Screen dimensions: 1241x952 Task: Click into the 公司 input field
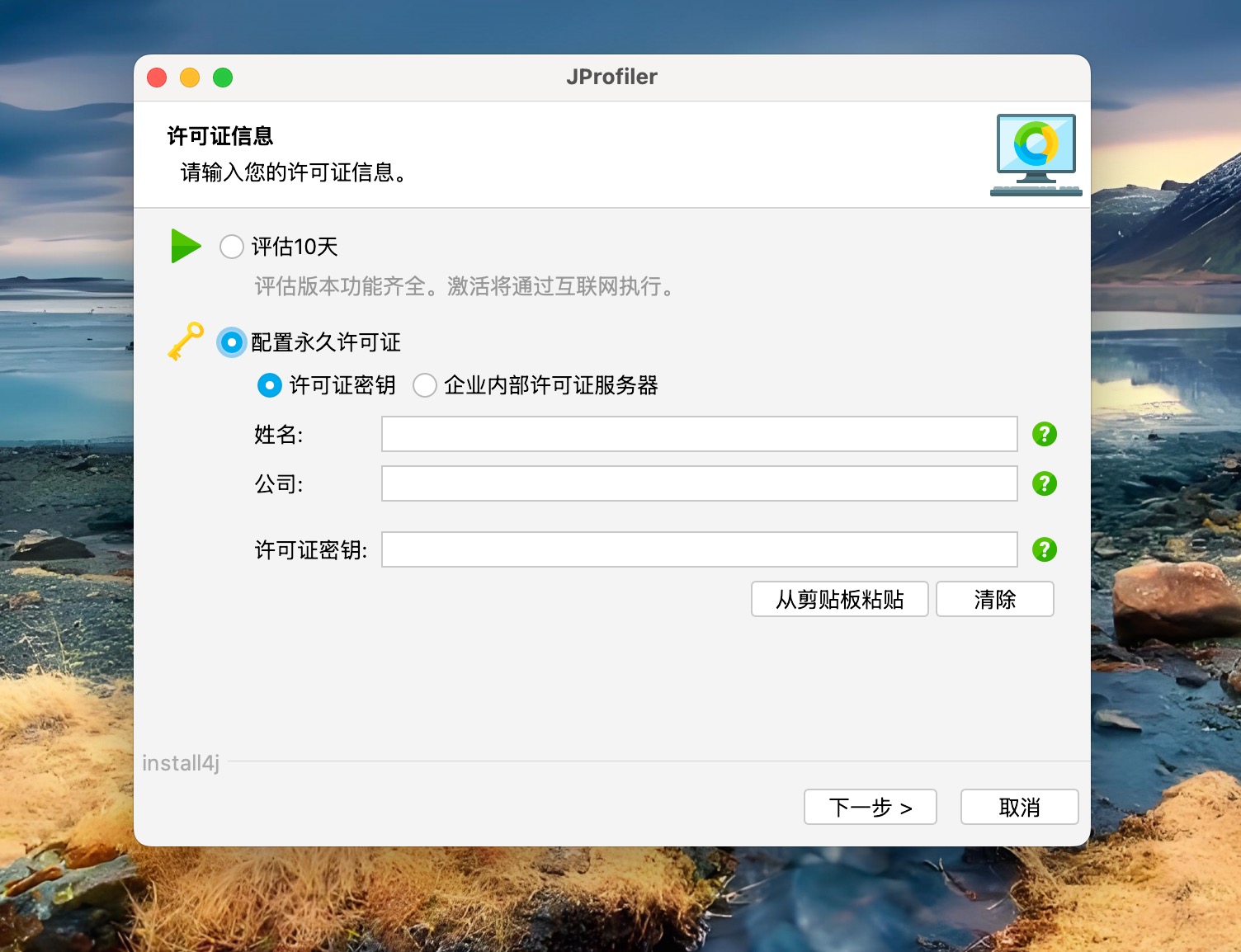pyautogui.click(x=699, y=483)
